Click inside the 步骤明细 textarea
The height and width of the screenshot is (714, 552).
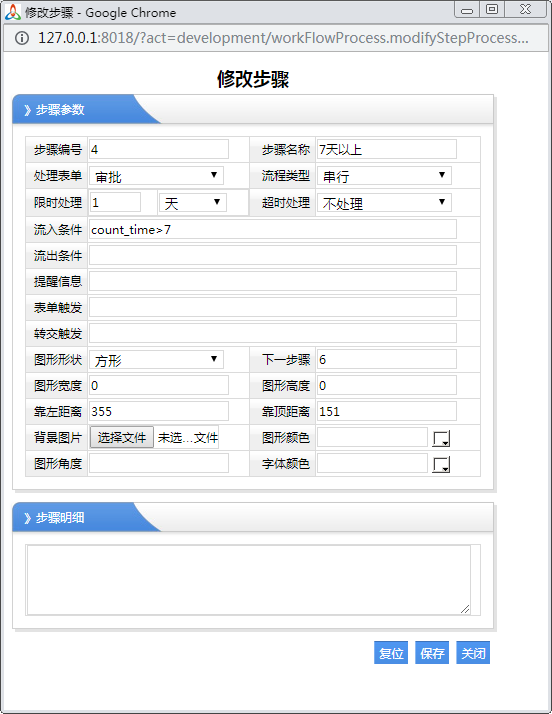tap(249, 580)
